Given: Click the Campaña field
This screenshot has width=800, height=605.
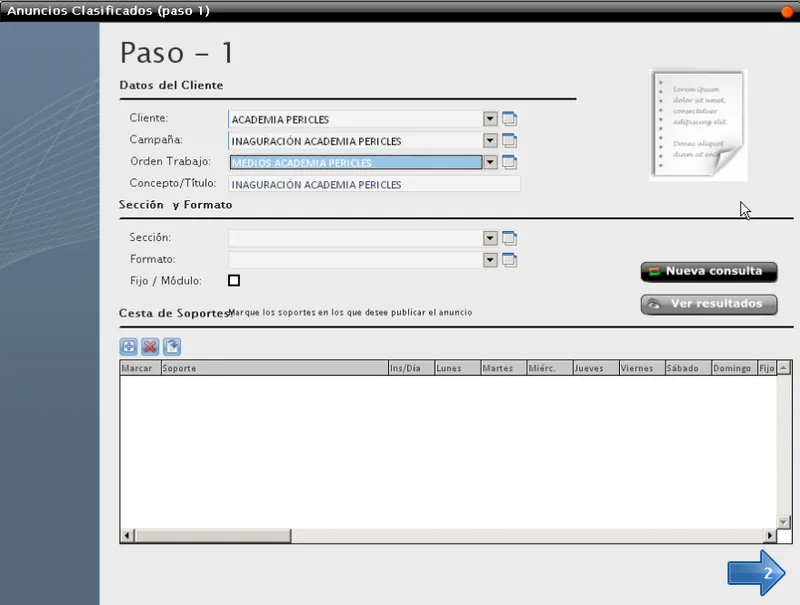Looking at the screenshot, I should point(356,141).
